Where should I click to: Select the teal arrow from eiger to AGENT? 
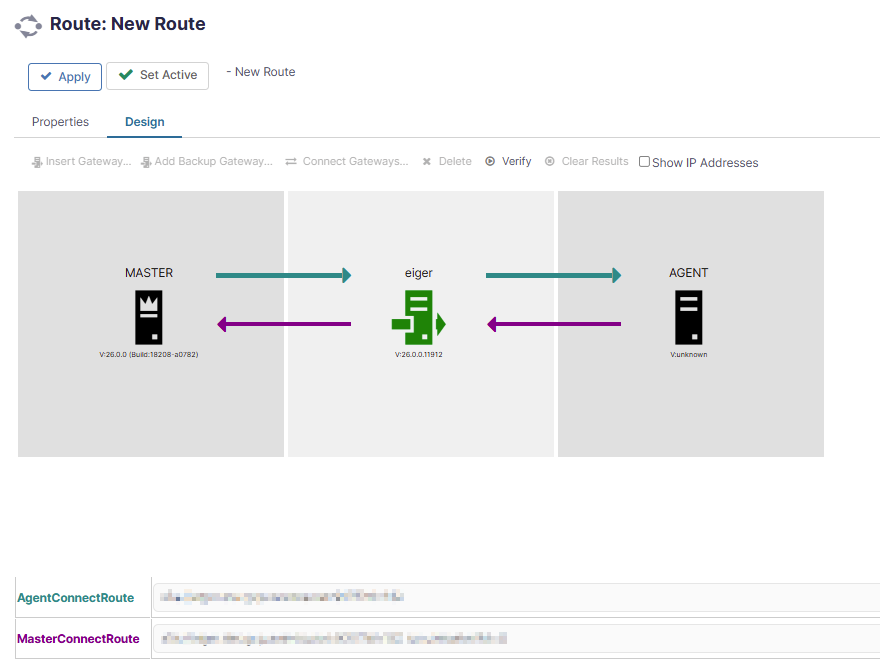[553, 275]
